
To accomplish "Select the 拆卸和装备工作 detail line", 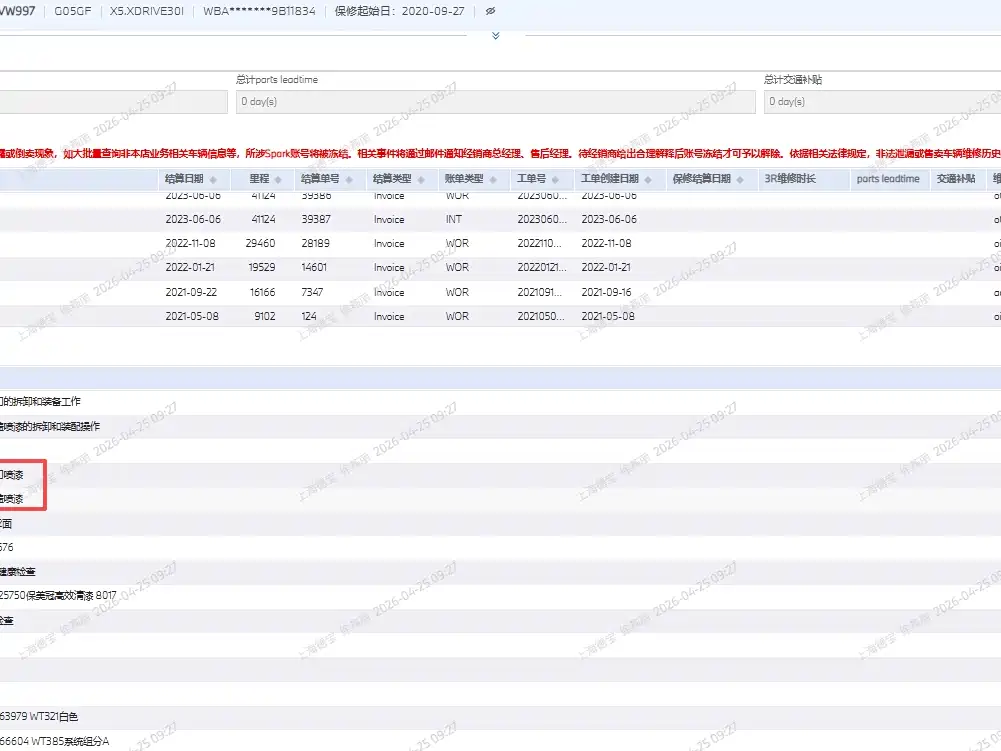I will tap(500, 402).
